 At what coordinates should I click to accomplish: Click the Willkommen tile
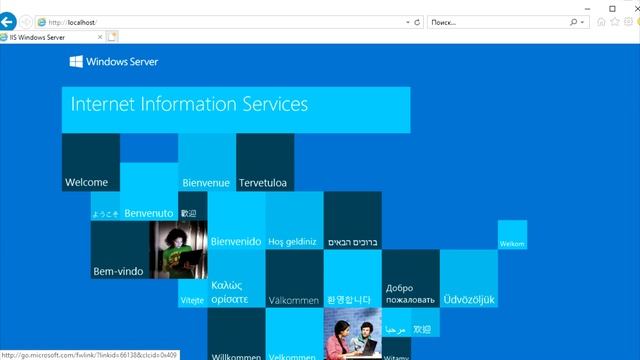click(236, 334)
